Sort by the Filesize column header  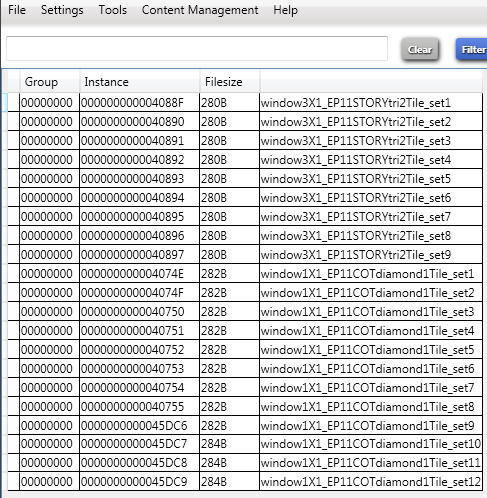(x=230, y=82)
